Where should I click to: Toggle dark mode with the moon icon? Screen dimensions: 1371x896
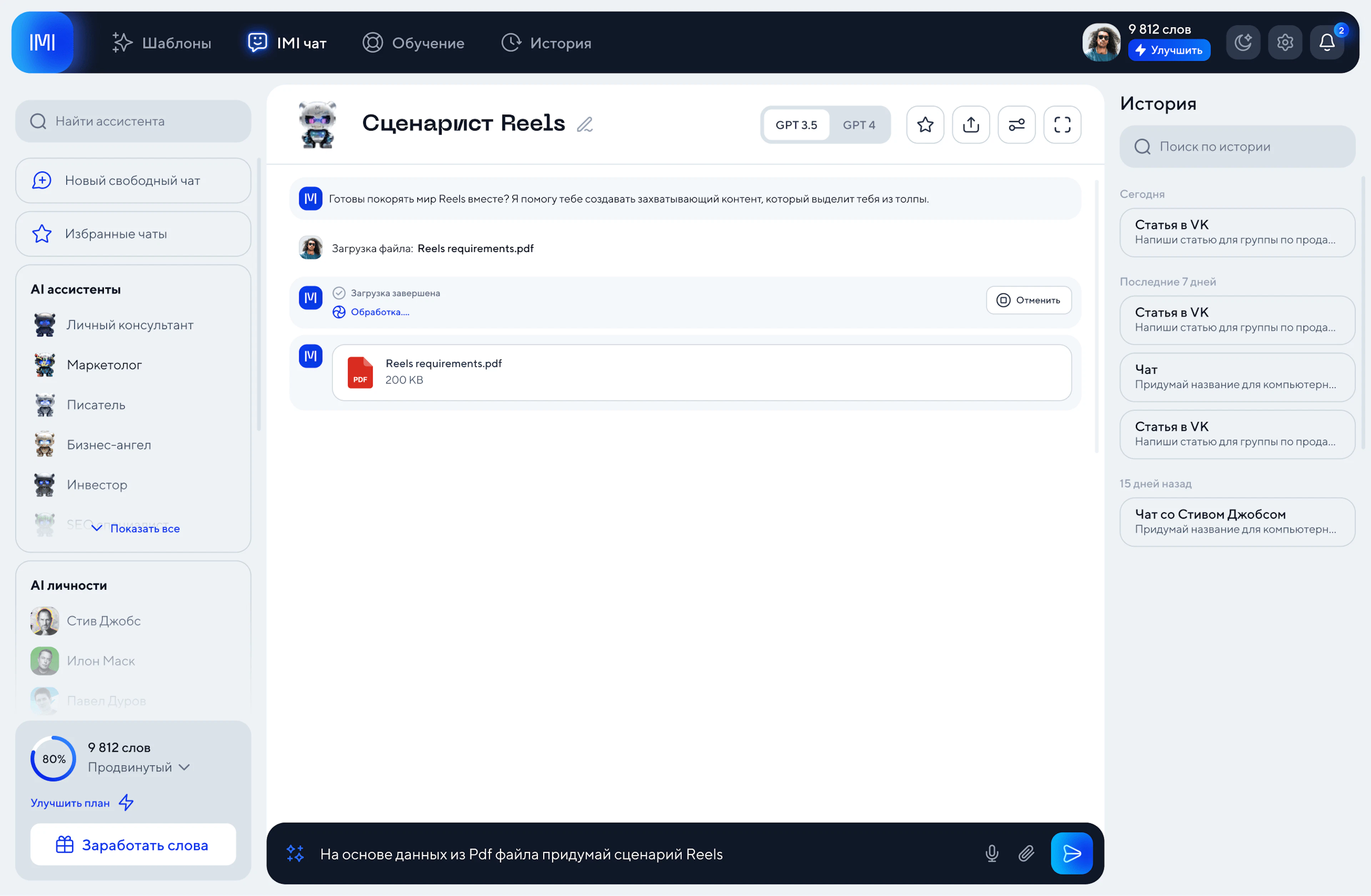(1243, 42)
